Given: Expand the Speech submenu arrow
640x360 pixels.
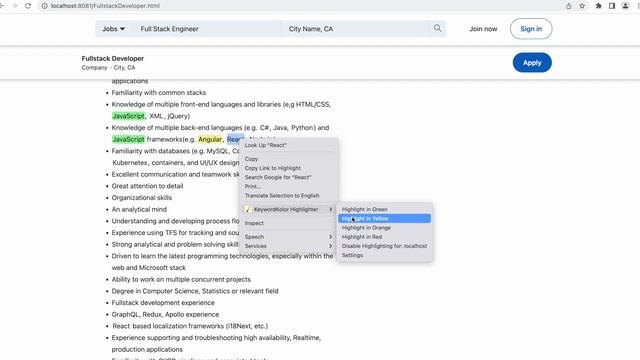Looking at the screenshot, I should tap(331, 237).
